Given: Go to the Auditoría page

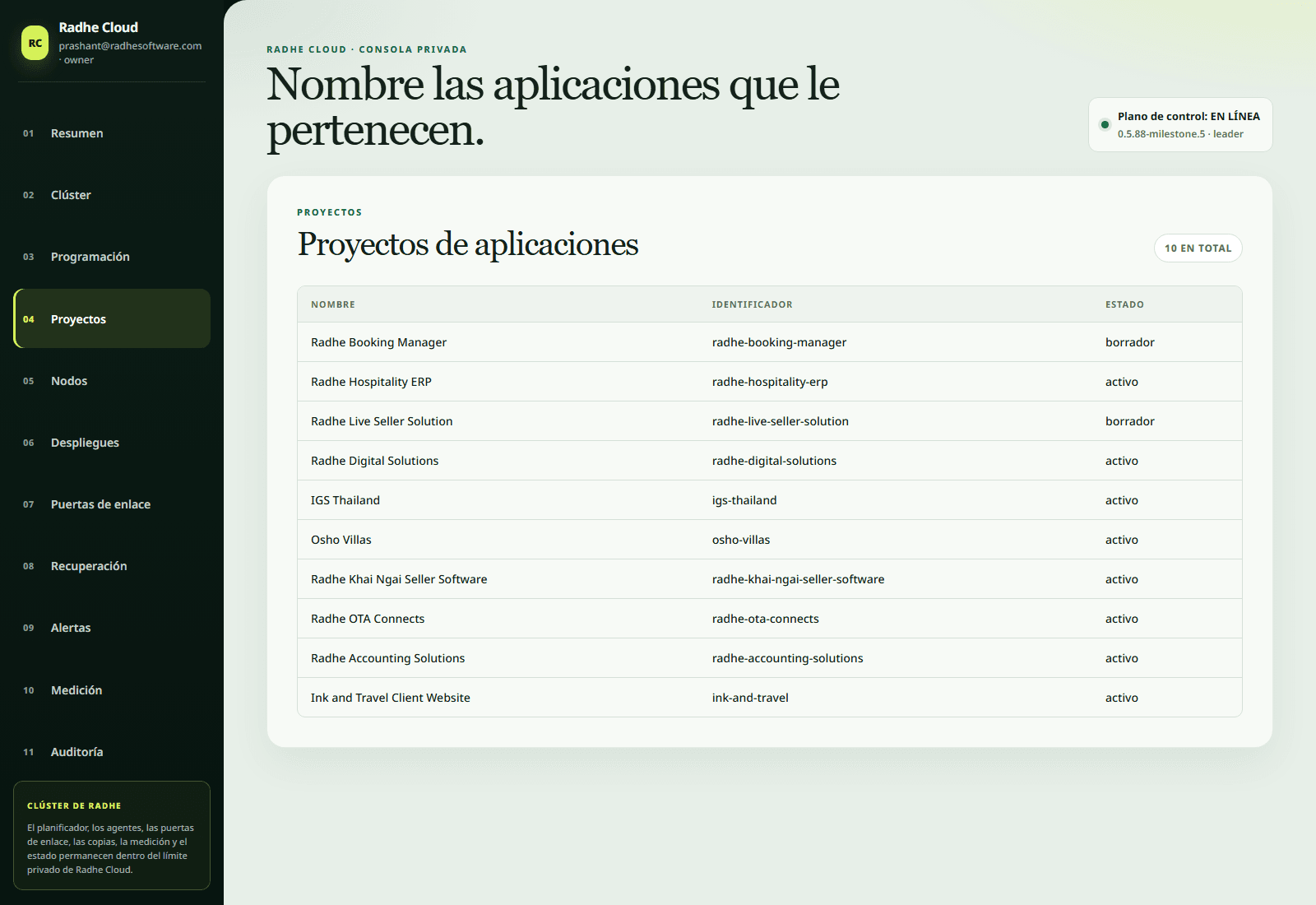Looking at the screenshot, I should coord(112,752).
